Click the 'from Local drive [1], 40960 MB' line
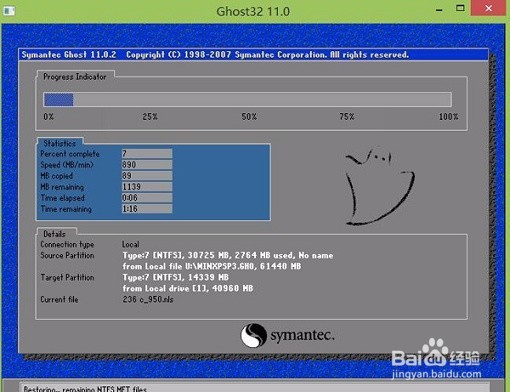This screenshot has width=510, height=392. [x=188, y=288]
